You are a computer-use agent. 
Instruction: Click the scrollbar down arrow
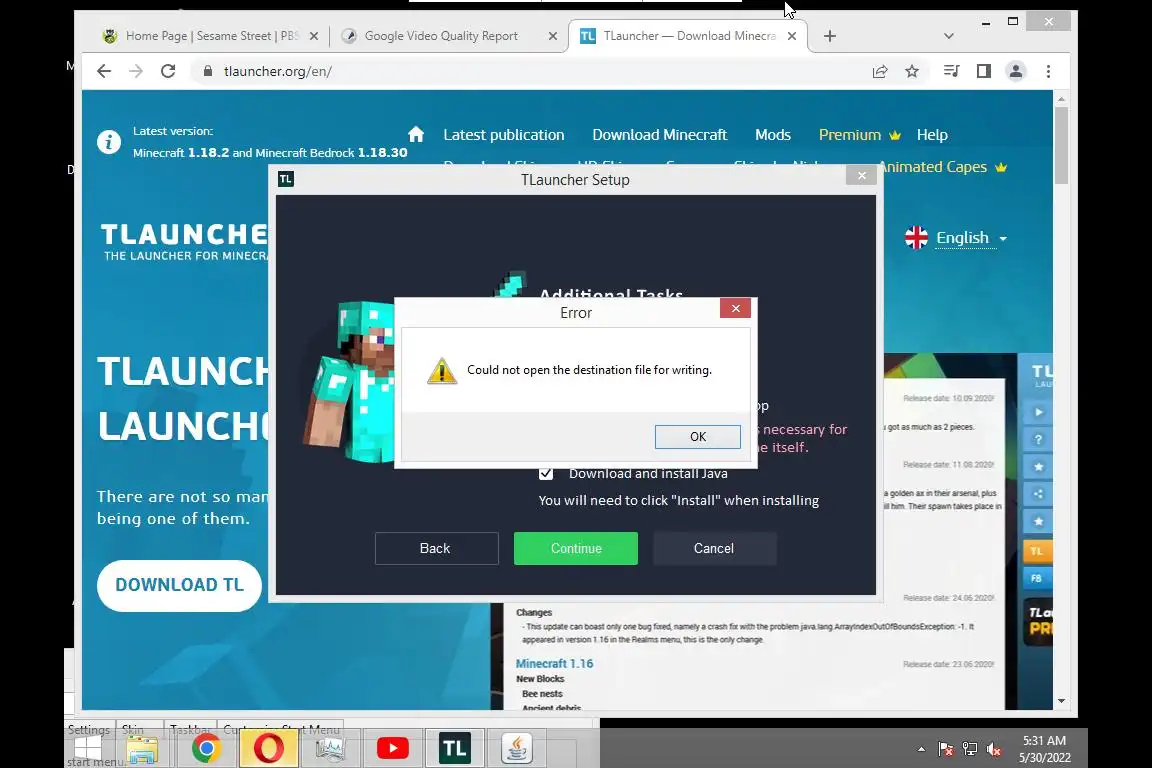pyautogui.click(x=1061, y=701)
